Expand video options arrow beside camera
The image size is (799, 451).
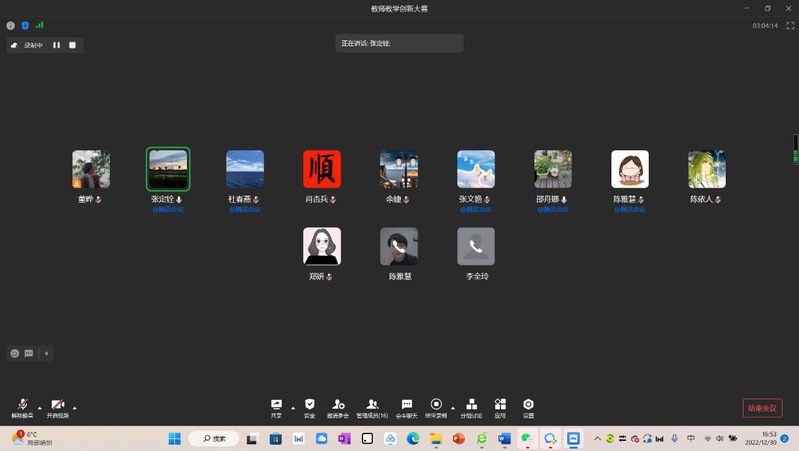click(75, 407)
